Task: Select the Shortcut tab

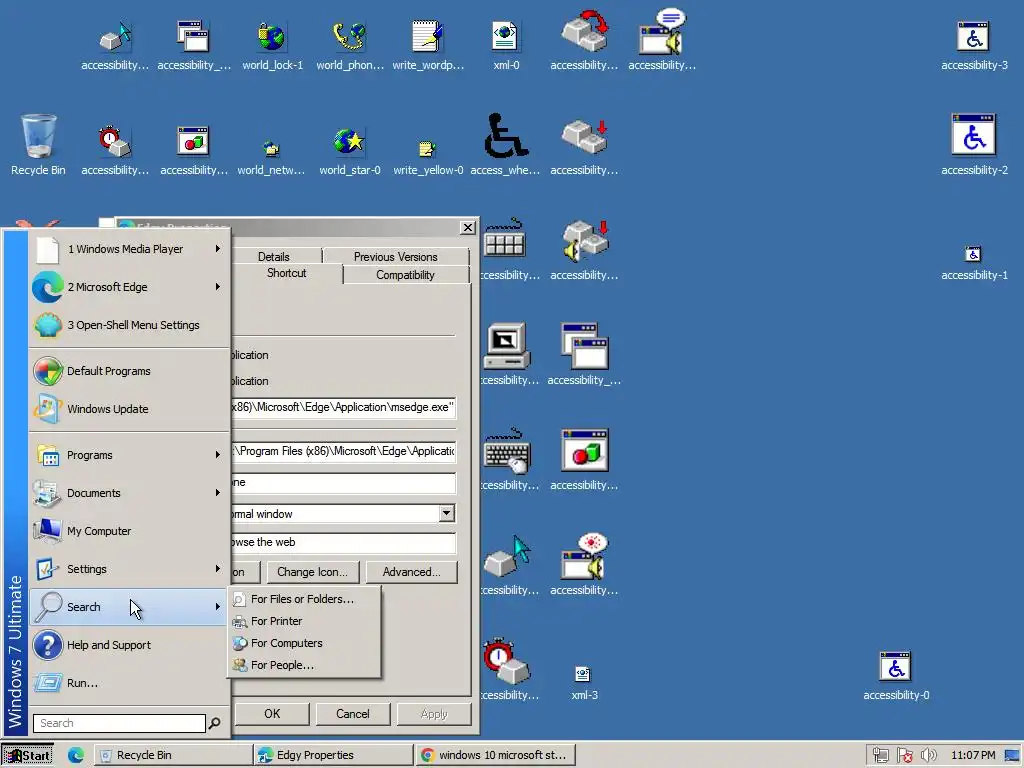Action: [286, 273]
